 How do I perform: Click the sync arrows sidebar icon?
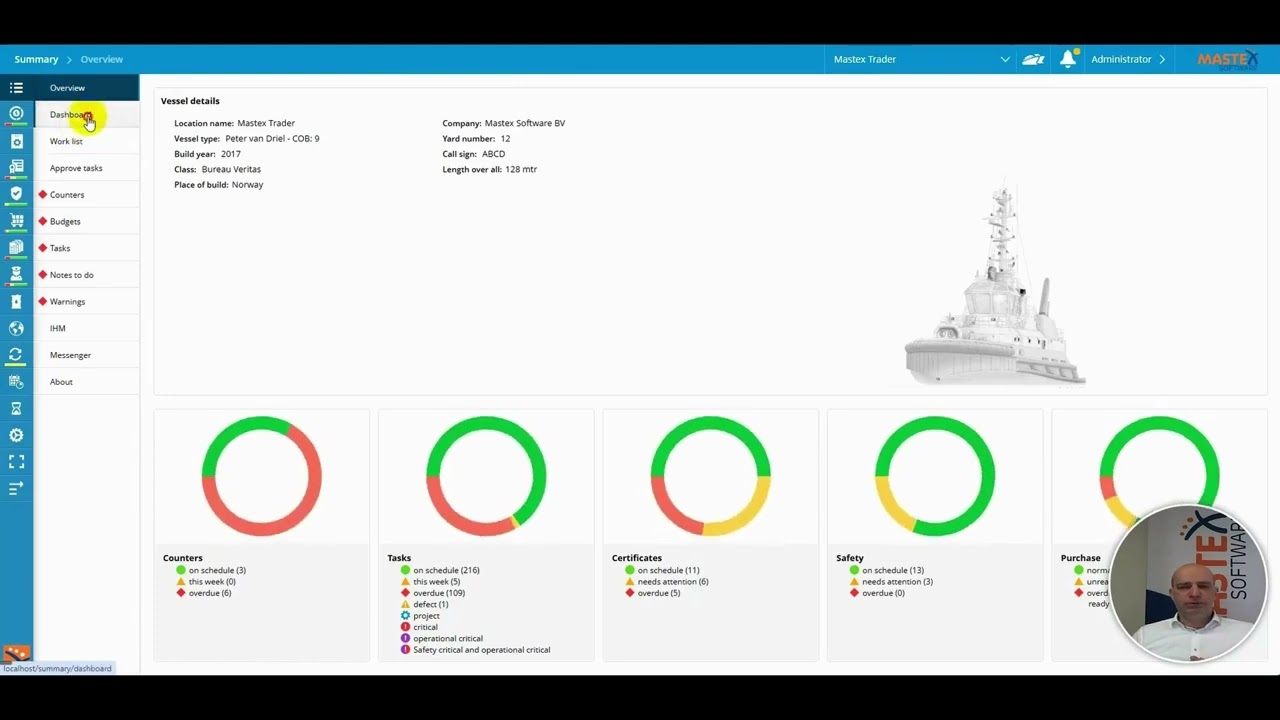tap(16, 355)
